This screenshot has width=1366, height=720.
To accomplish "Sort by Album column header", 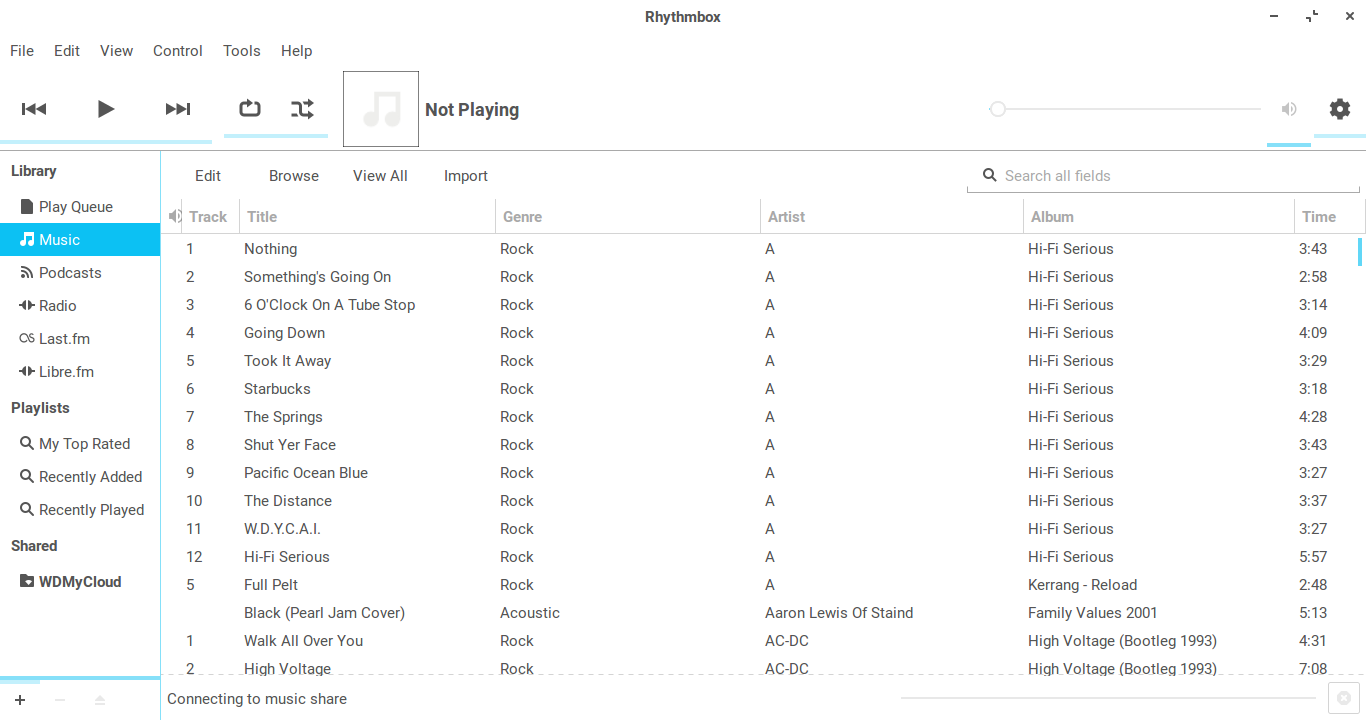I will 1158,217.
